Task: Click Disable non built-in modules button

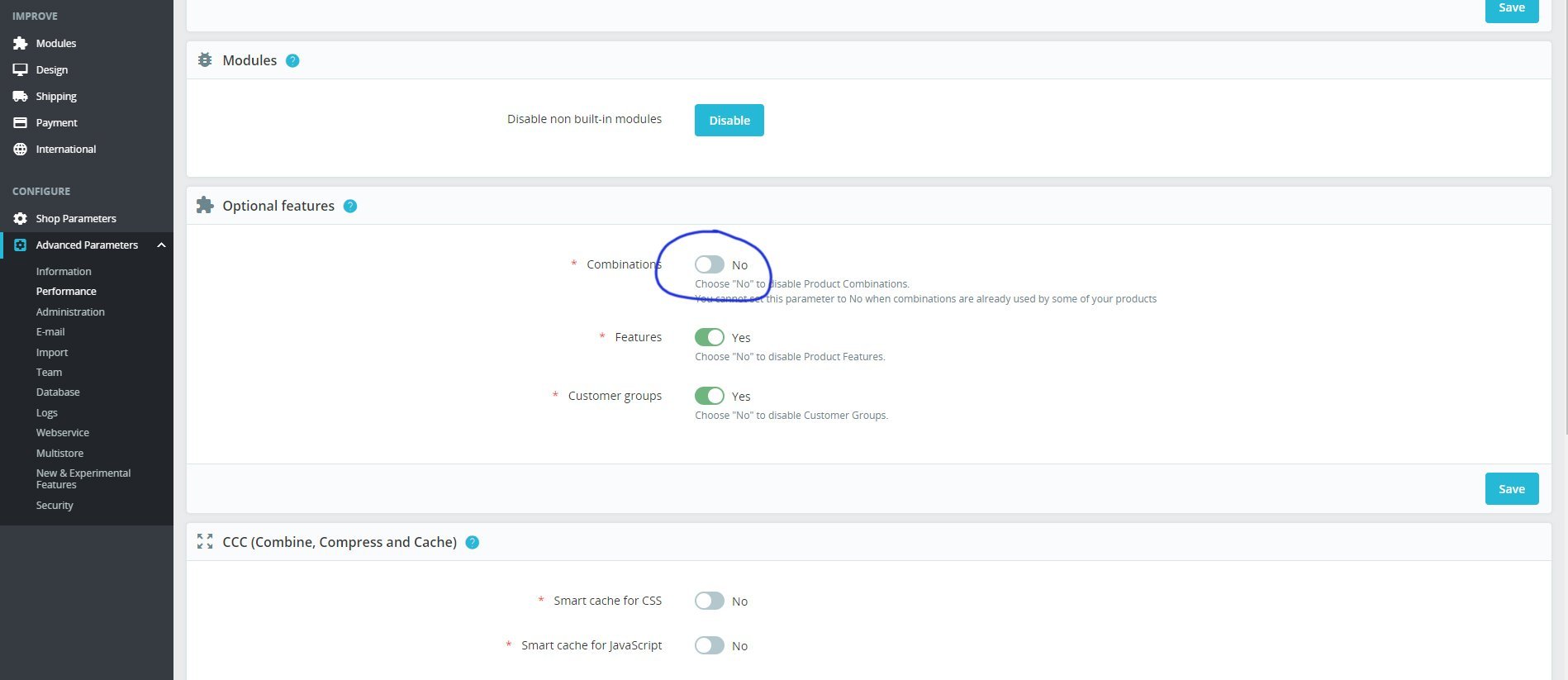Action: coord(729,120)
